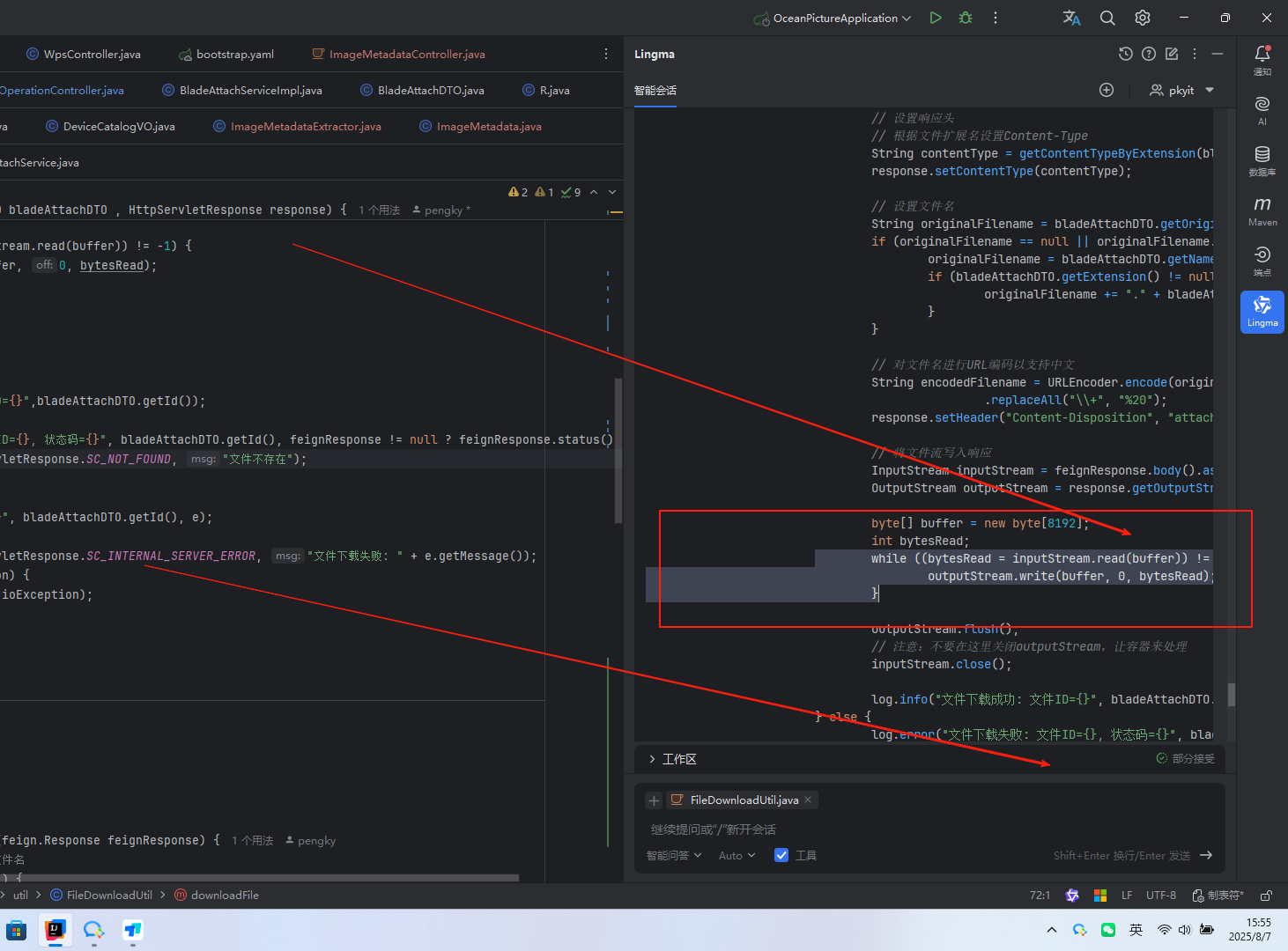Viewport: 1288px width, 951px height.
Task: Show hidden tray icons with the chevron
Action: [1052, 930]
